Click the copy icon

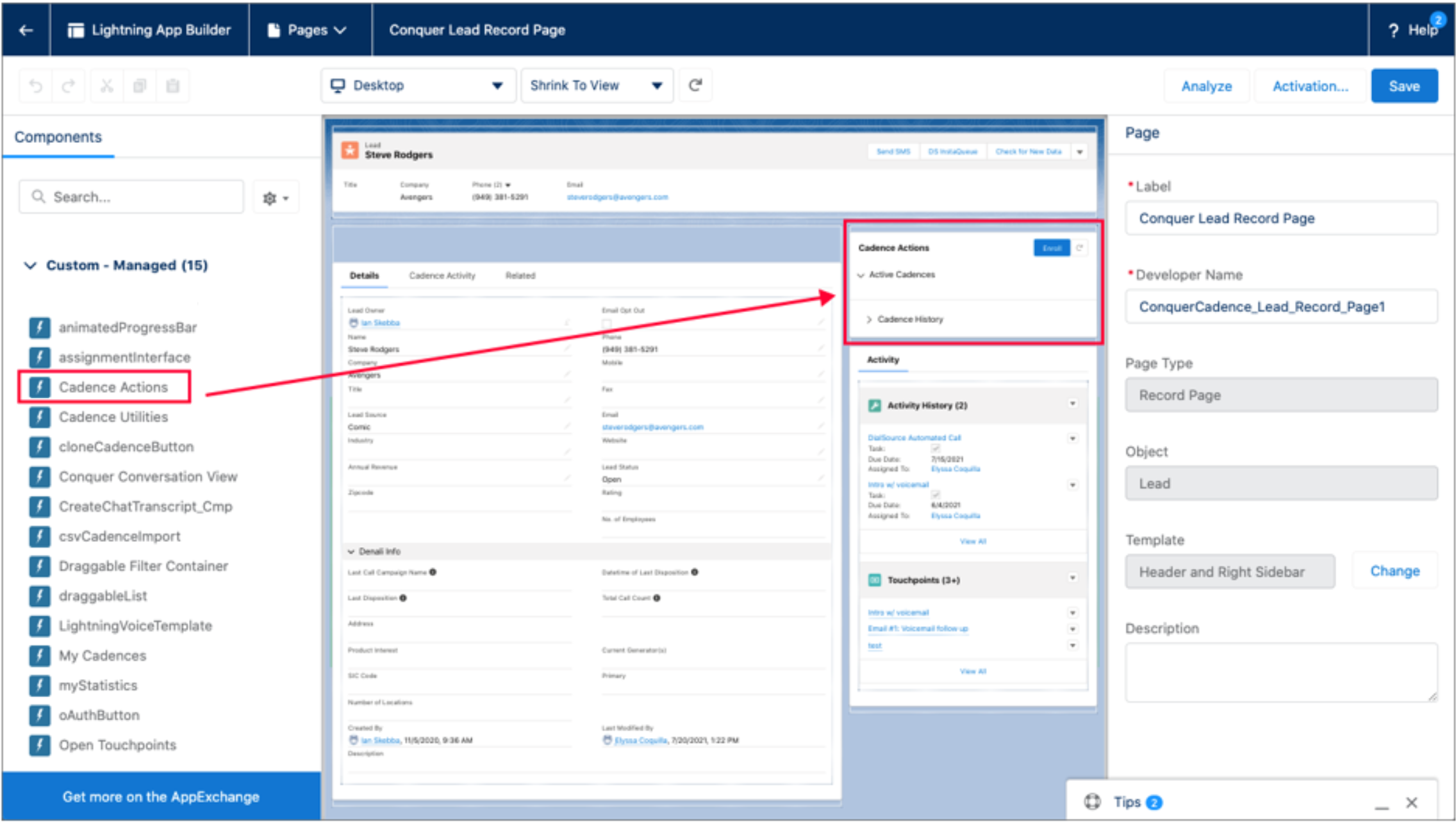(140, 86)
